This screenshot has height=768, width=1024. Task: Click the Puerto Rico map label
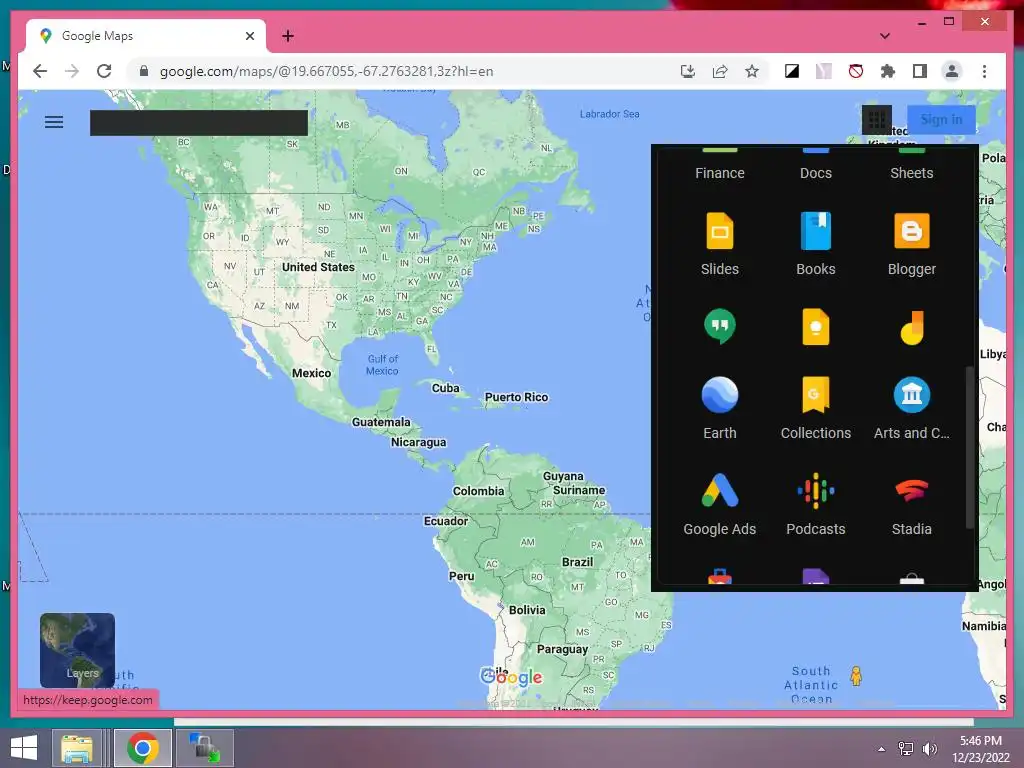coord(516,397)
